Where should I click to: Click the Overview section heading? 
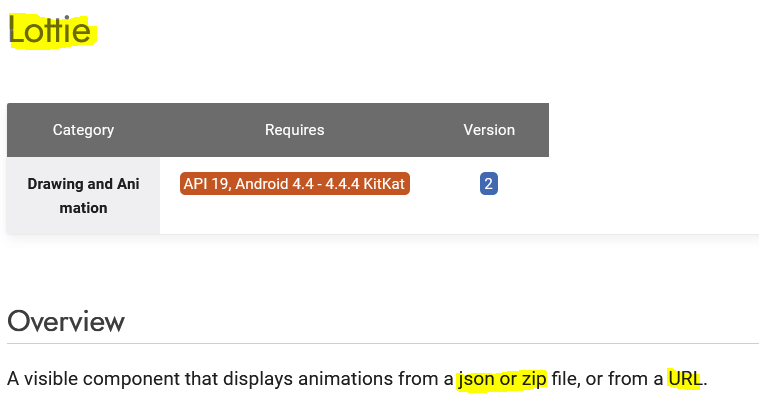(x=66, y=321)
